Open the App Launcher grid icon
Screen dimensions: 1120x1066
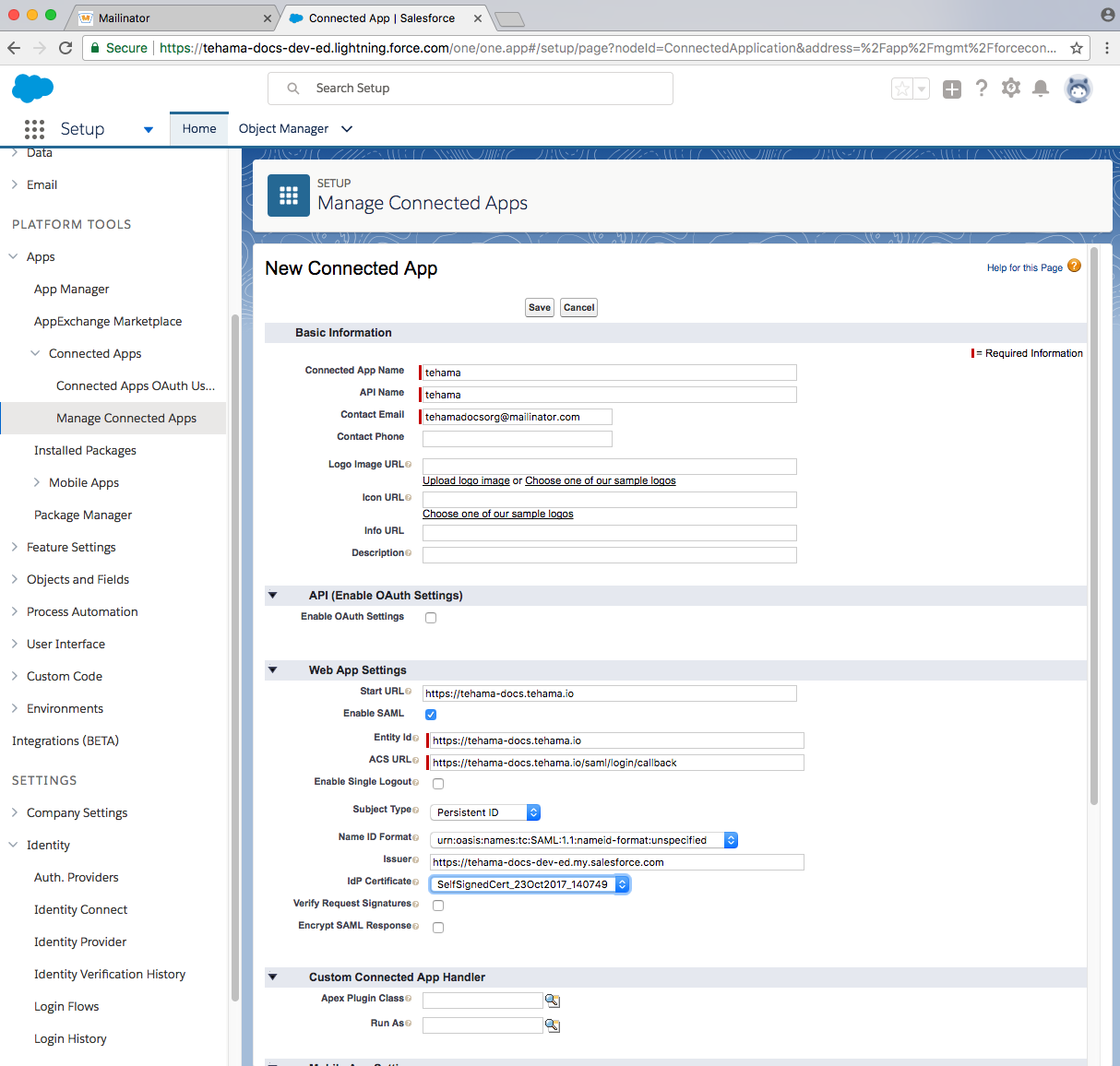34,129
